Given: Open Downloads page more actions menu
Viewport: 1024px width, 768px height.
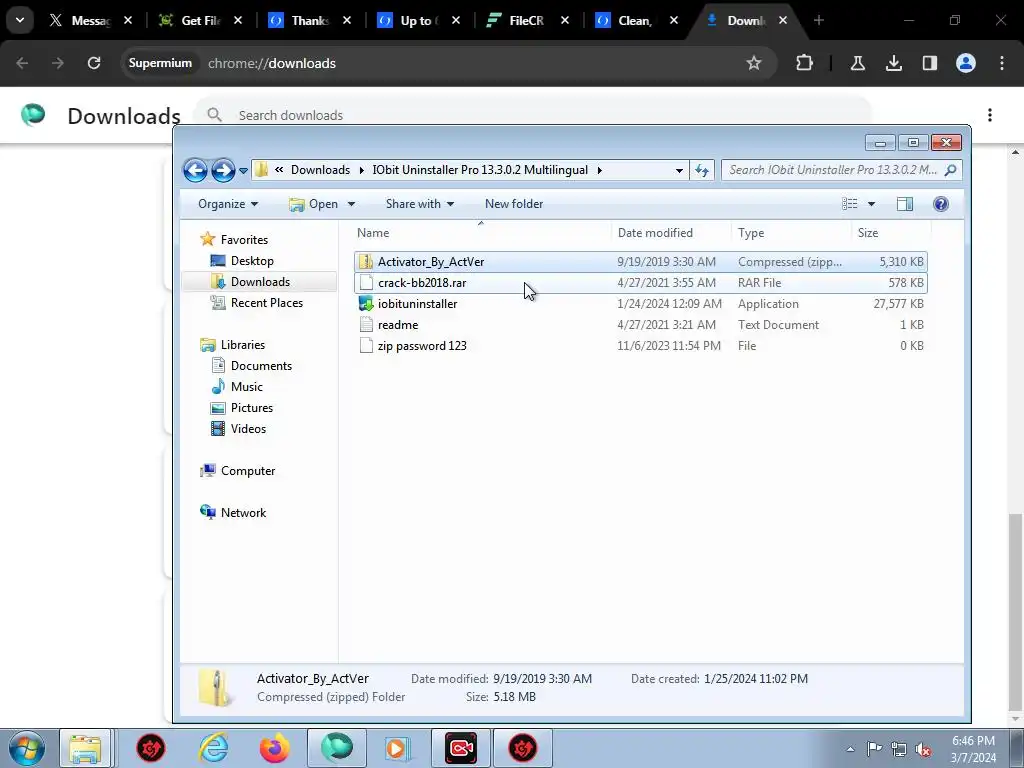Looking at the screenshot, I should (990, 115).
